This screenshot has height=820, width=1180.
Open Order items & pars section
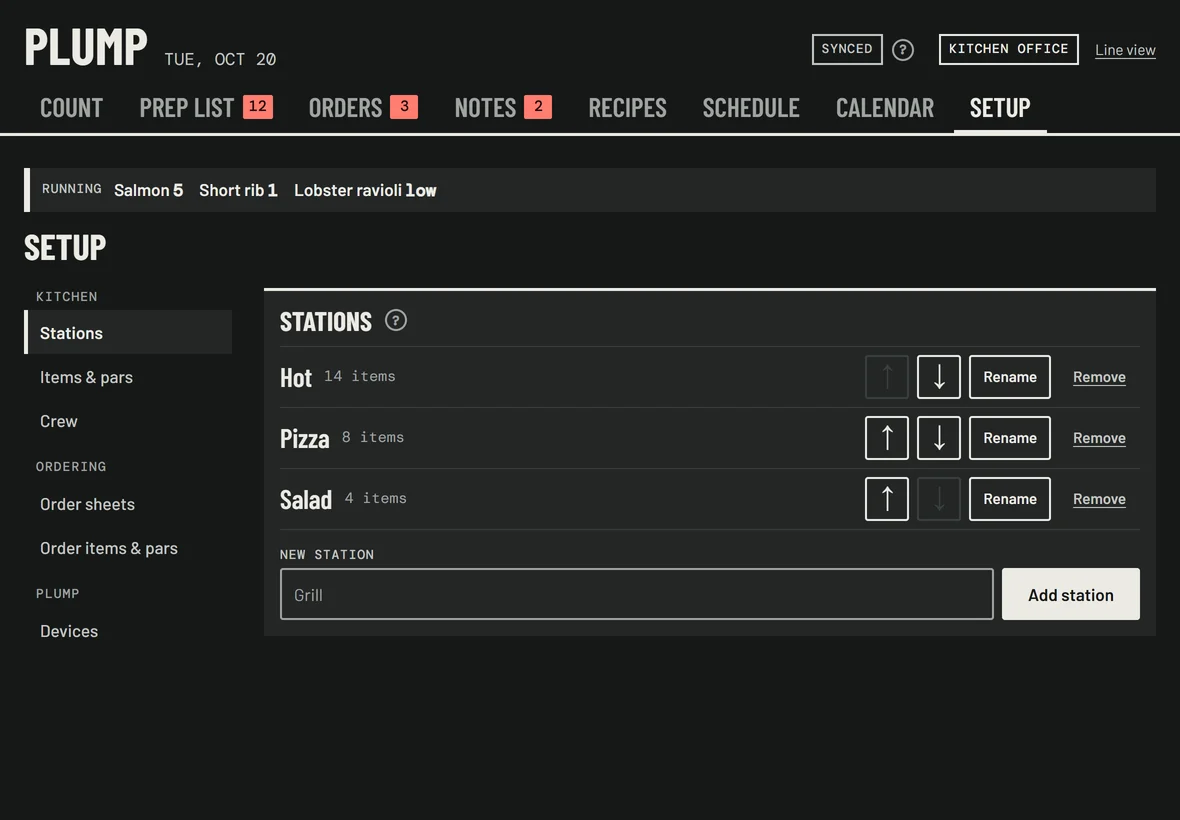[129, 548]
